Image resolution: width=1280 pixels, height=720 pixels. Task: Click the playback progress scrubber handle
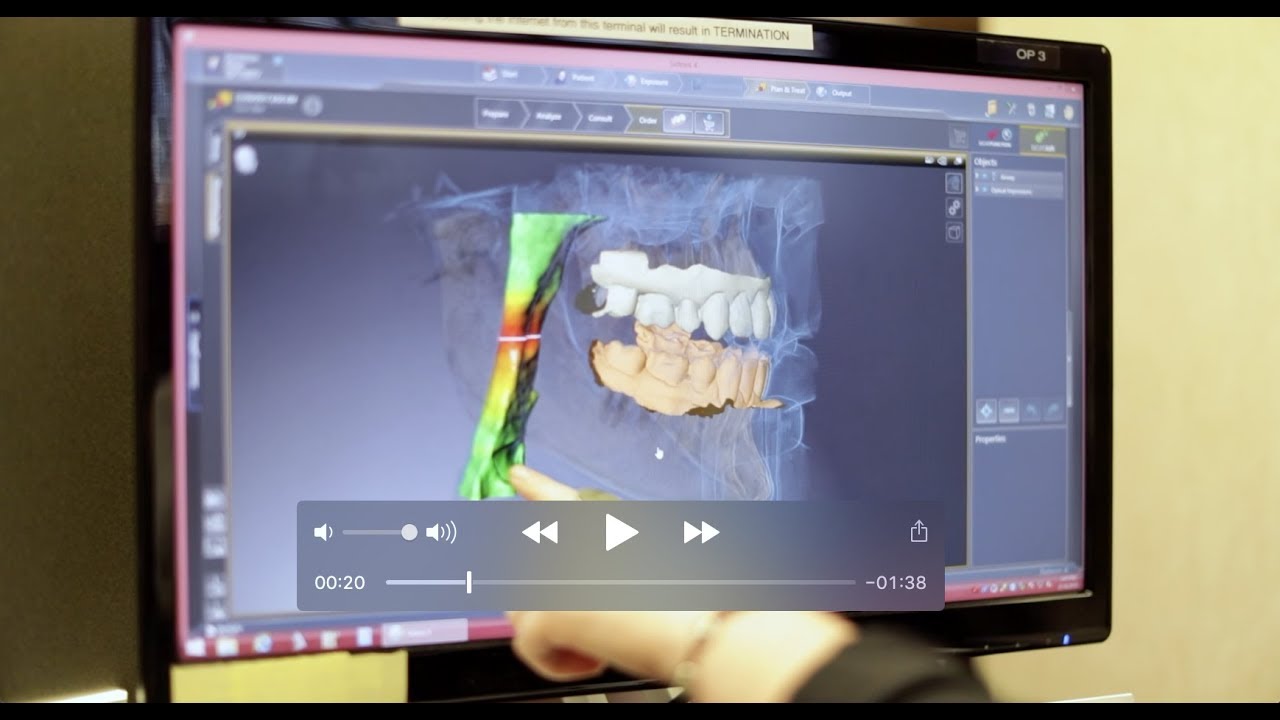coord(468,582)
